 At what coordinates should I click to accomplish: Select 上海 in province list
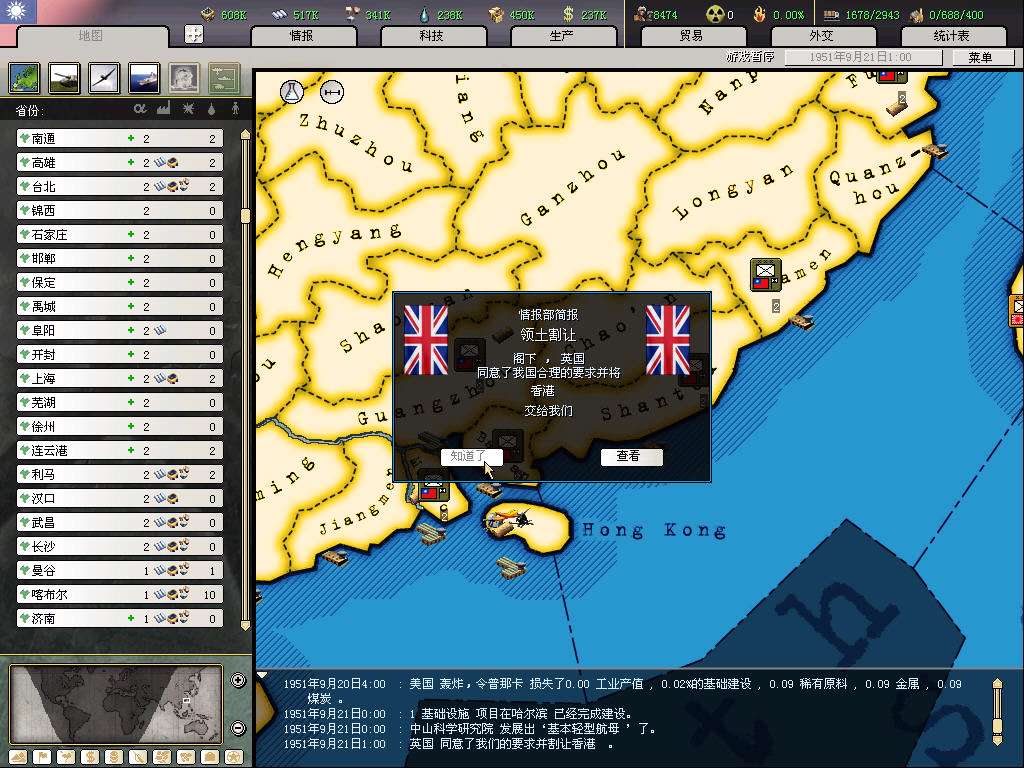pos(120,379)
